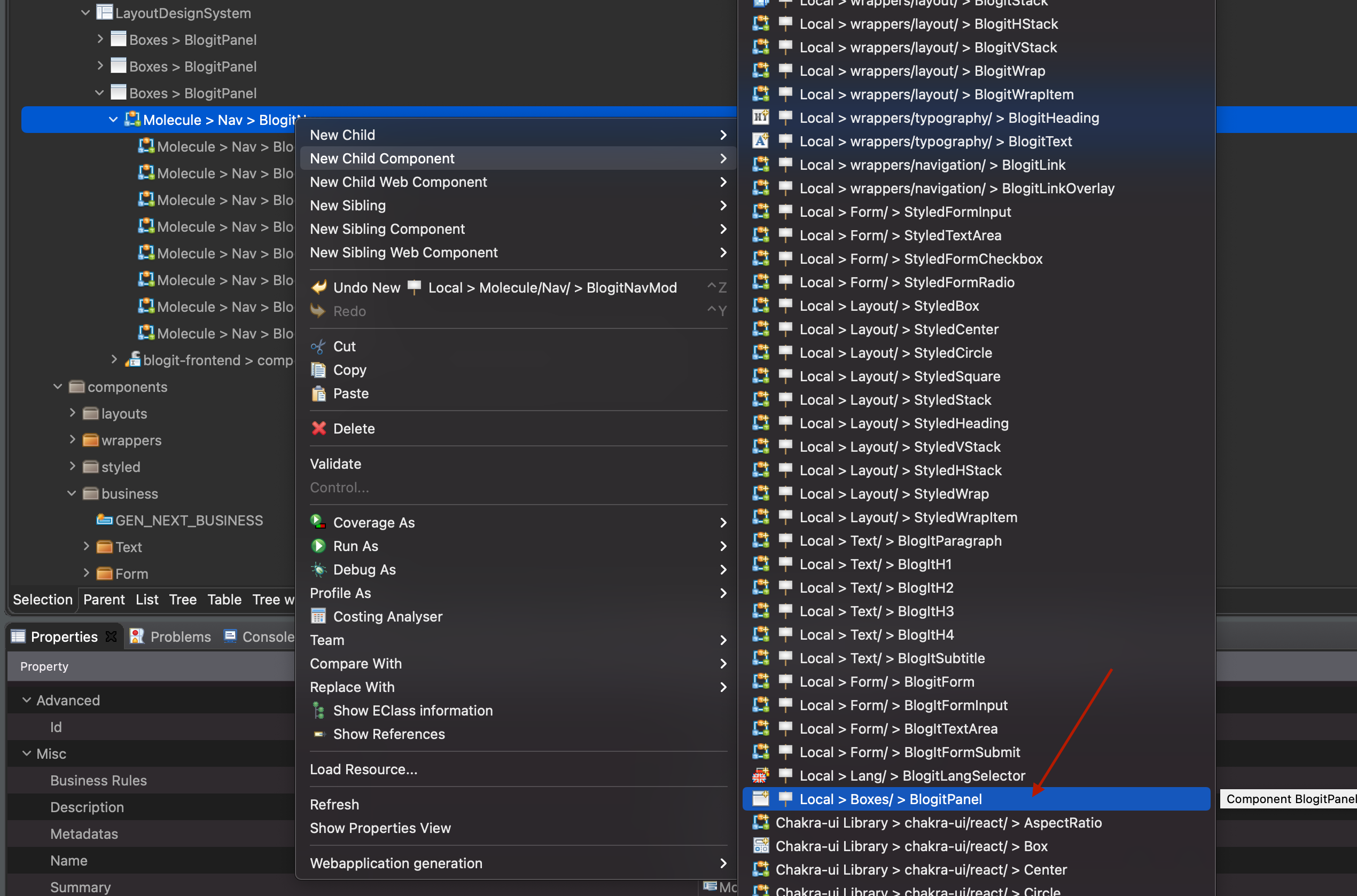
Task: Click the Cut scissors icon
Action: (x=318, y=347)
